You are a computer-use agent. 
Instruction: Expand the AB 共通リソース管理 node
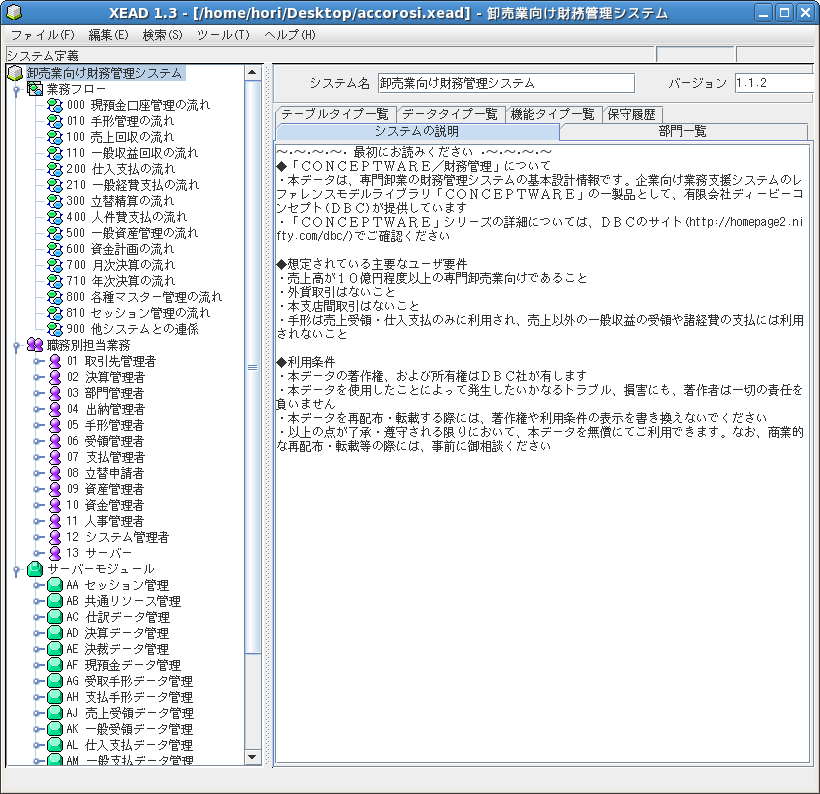pos(38,601)
